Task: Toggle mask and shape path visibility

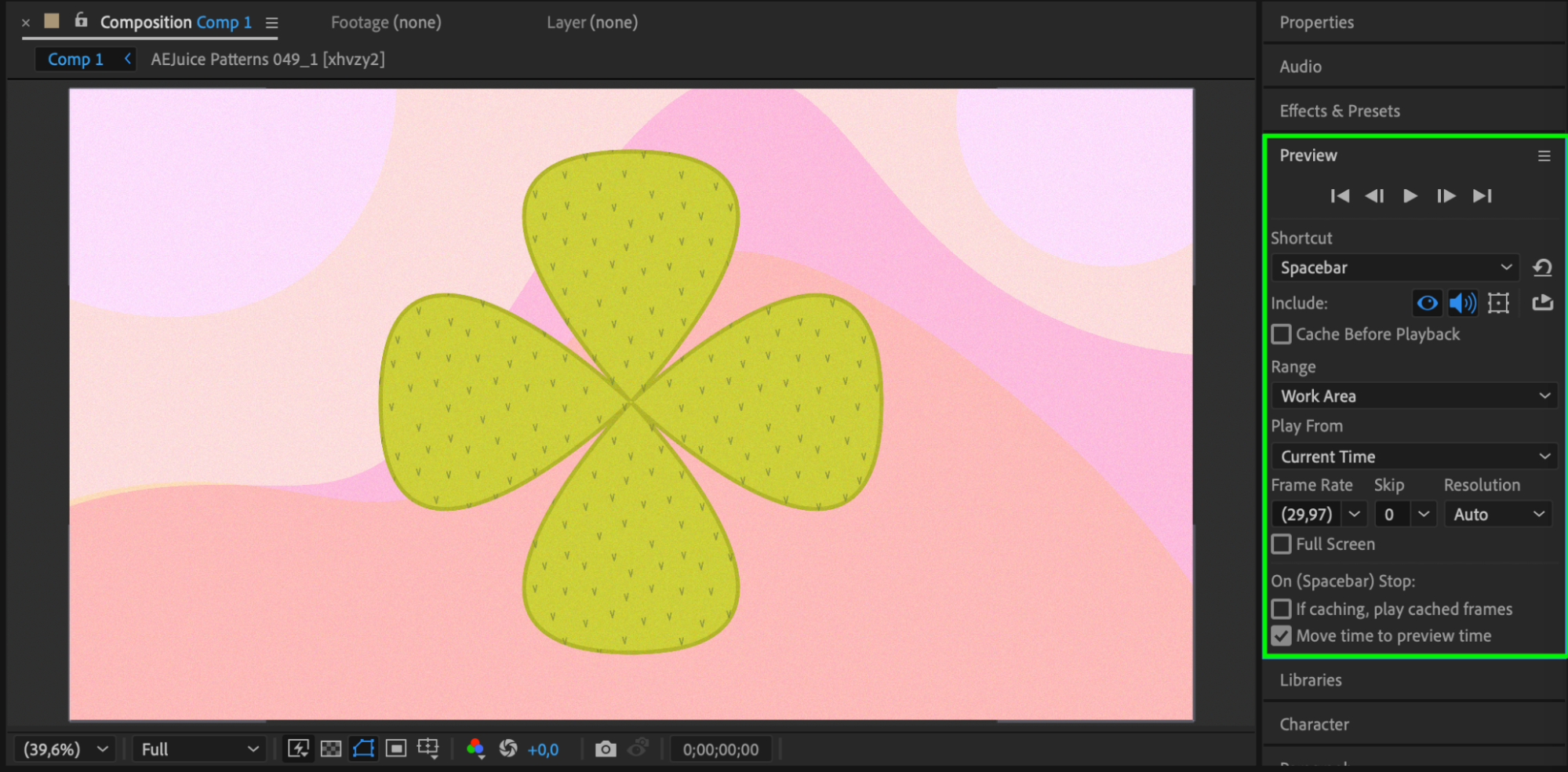Action: coord(364,749)
